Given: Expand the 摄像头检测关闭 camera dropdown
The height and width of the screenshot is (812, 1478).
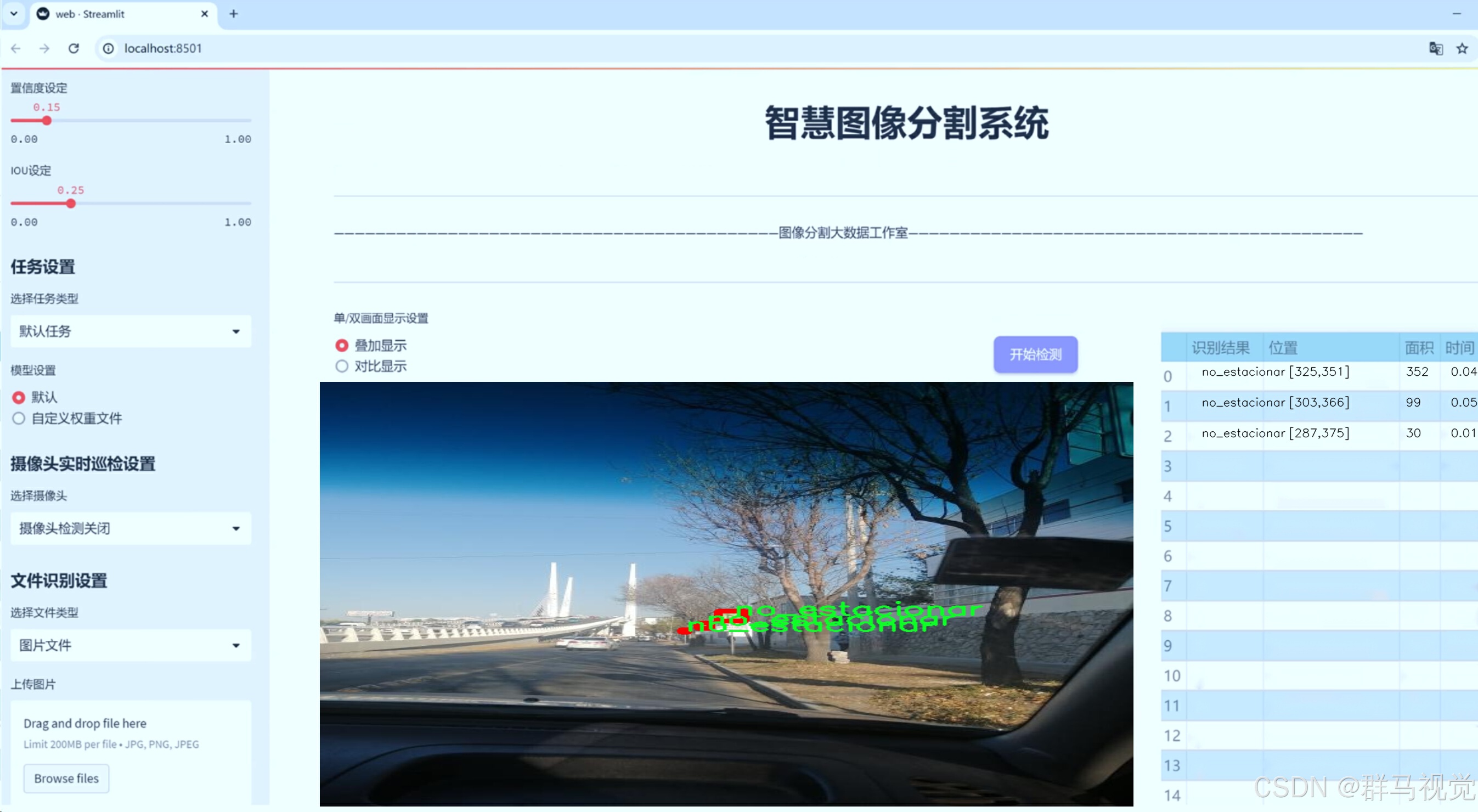Looking at the screenshot, I should coord(131,528).
